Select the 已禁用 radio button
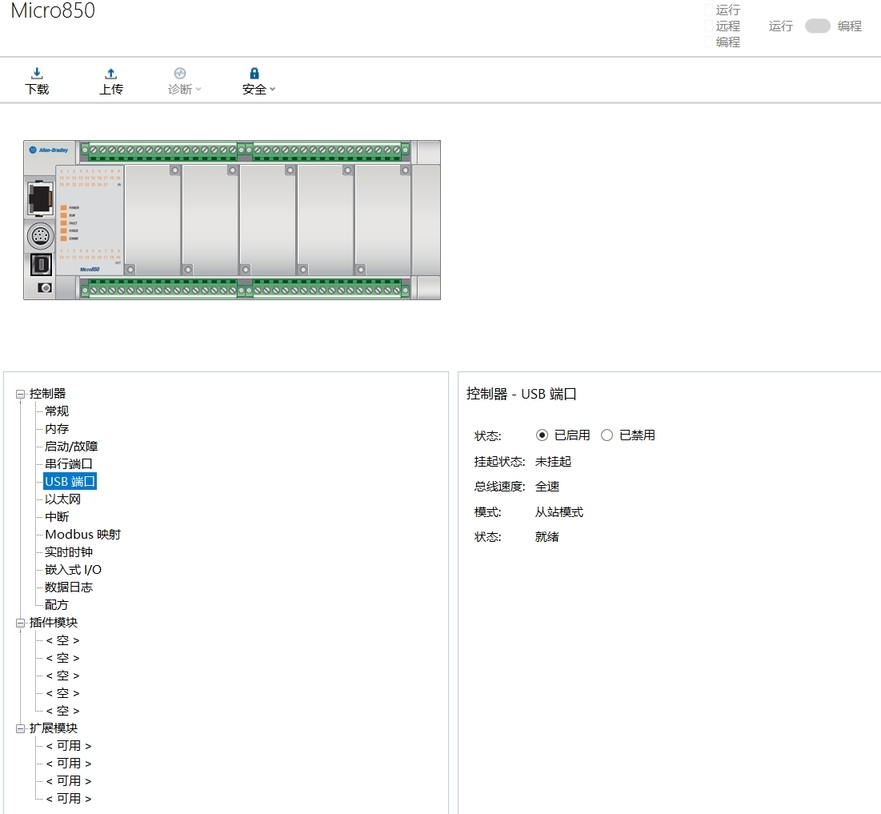The width and height of the screenshot is (881, 814). (607, 435)
